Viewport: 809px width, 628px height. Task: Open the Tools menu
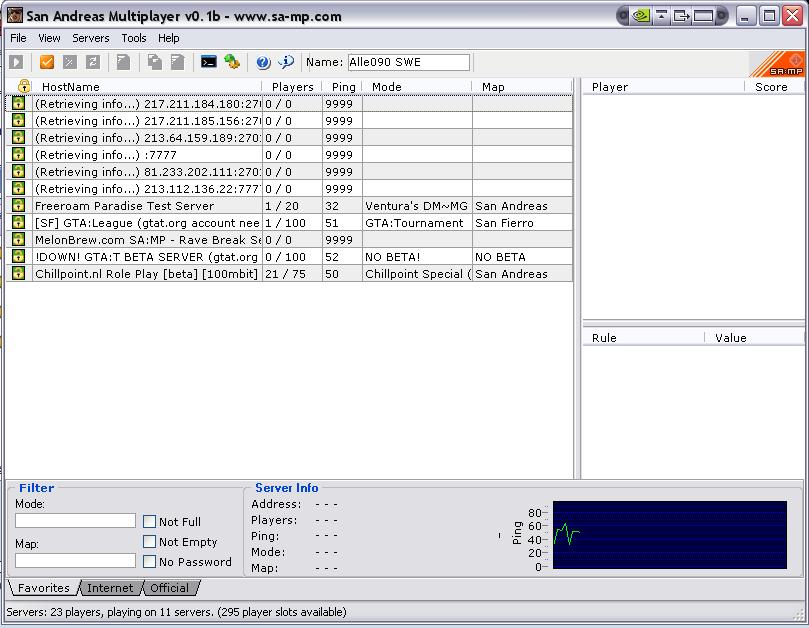pyautogui.click(x=134, y=38)
